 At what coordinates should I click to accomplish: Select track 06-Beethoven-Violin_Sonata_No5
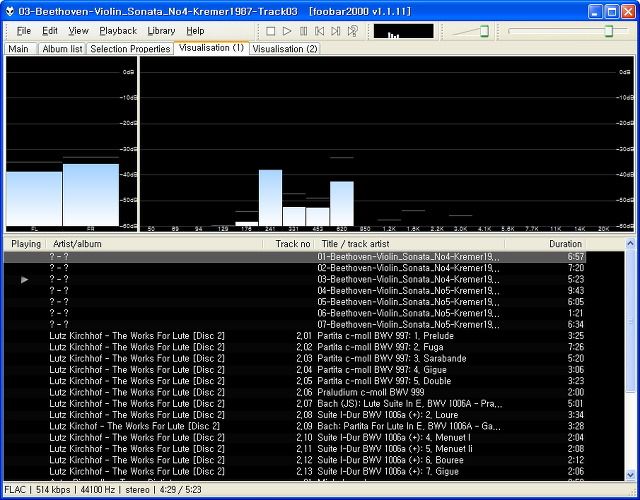click(x=295, y=313)
